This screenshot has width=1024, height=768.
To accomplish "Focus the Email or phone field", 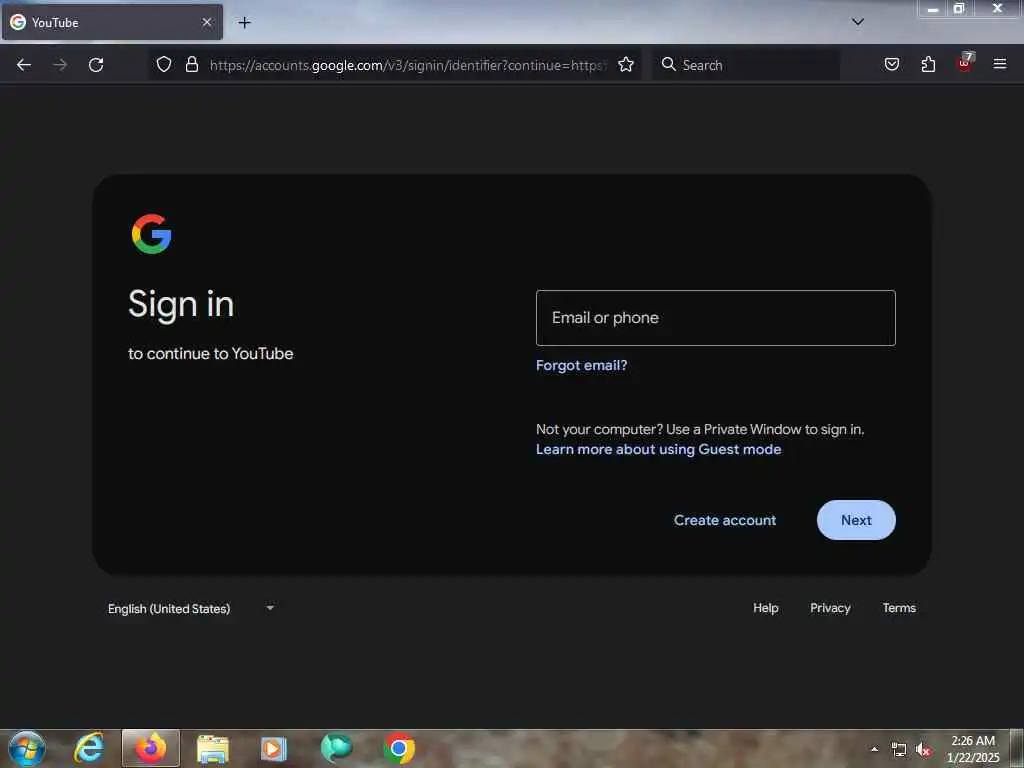I will click(715, 318).
